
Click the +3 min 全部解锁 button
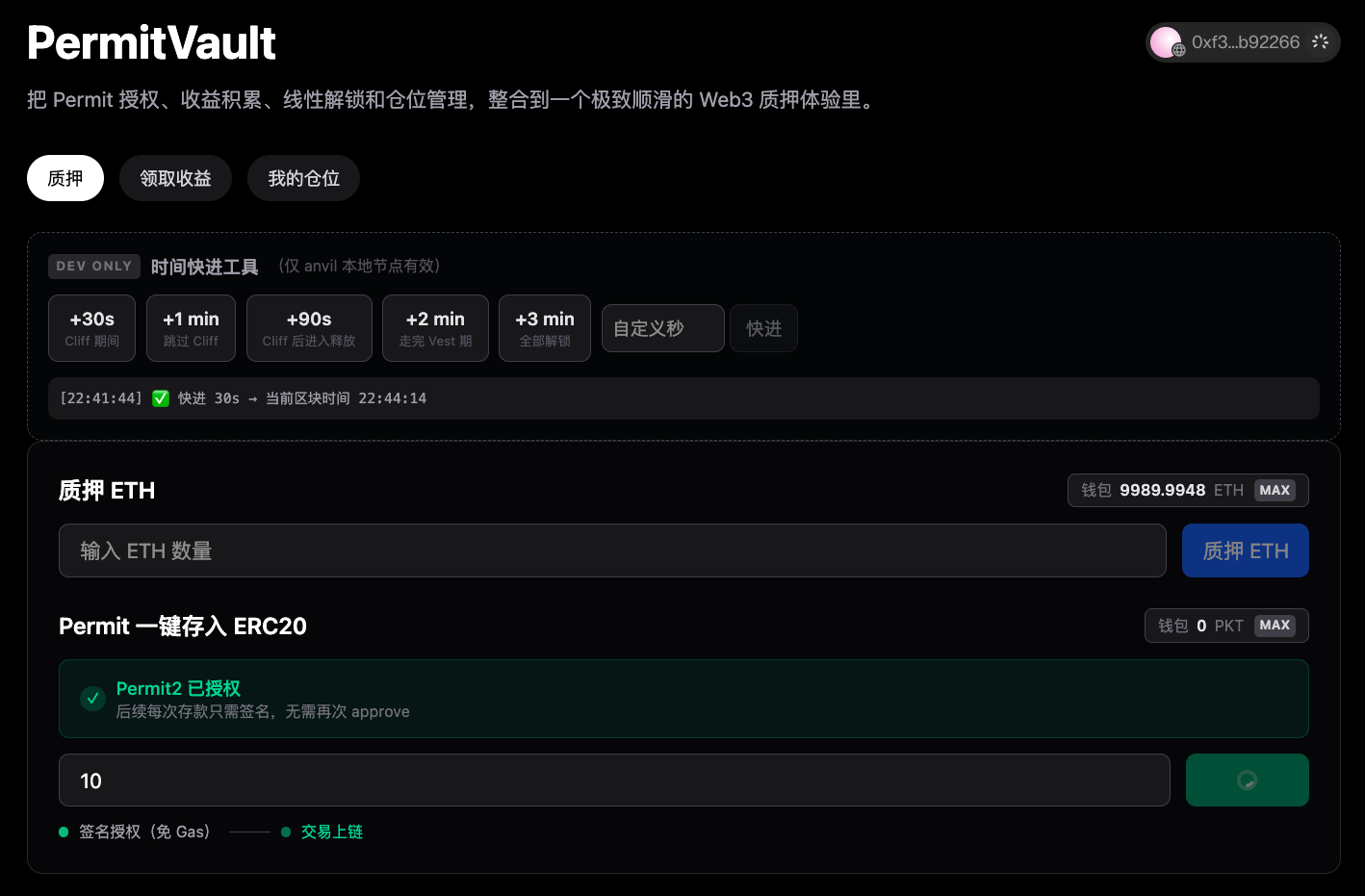point(544,327)
